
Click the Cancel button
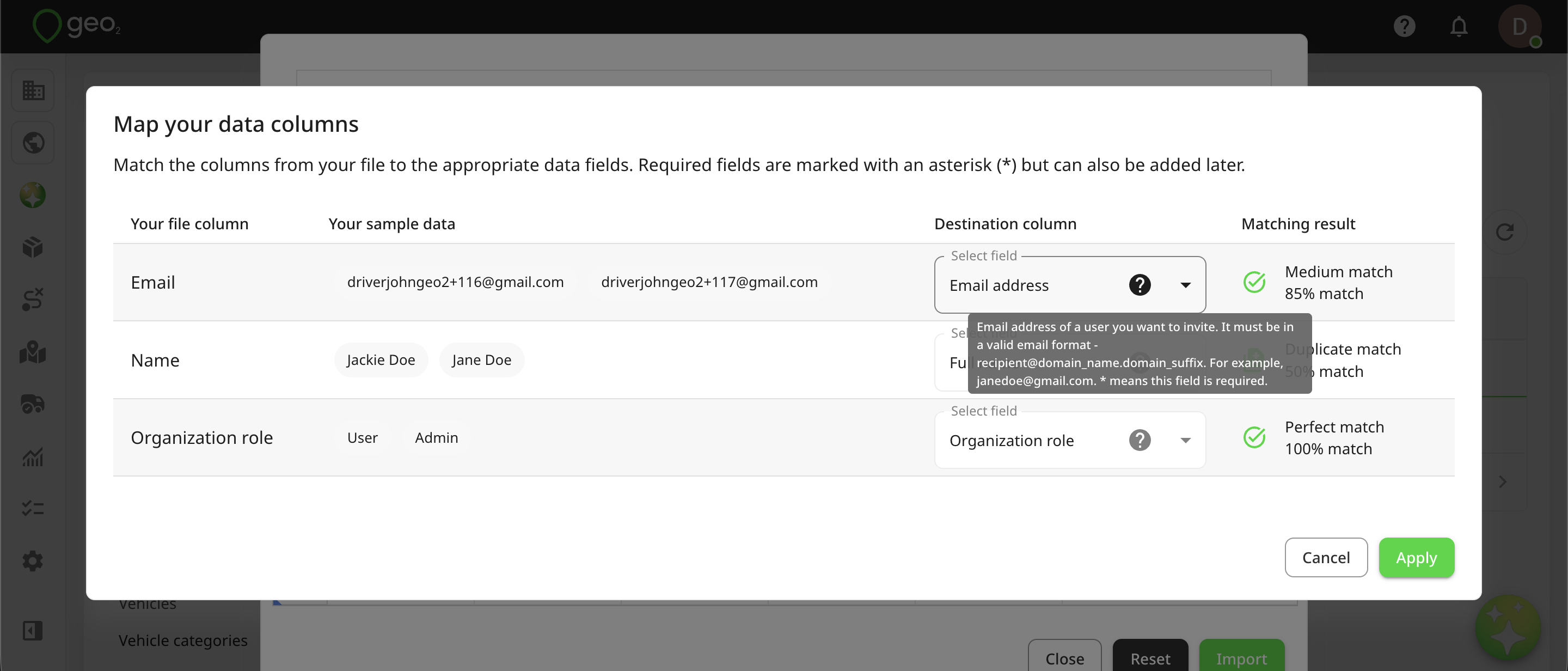[1326, 557]
